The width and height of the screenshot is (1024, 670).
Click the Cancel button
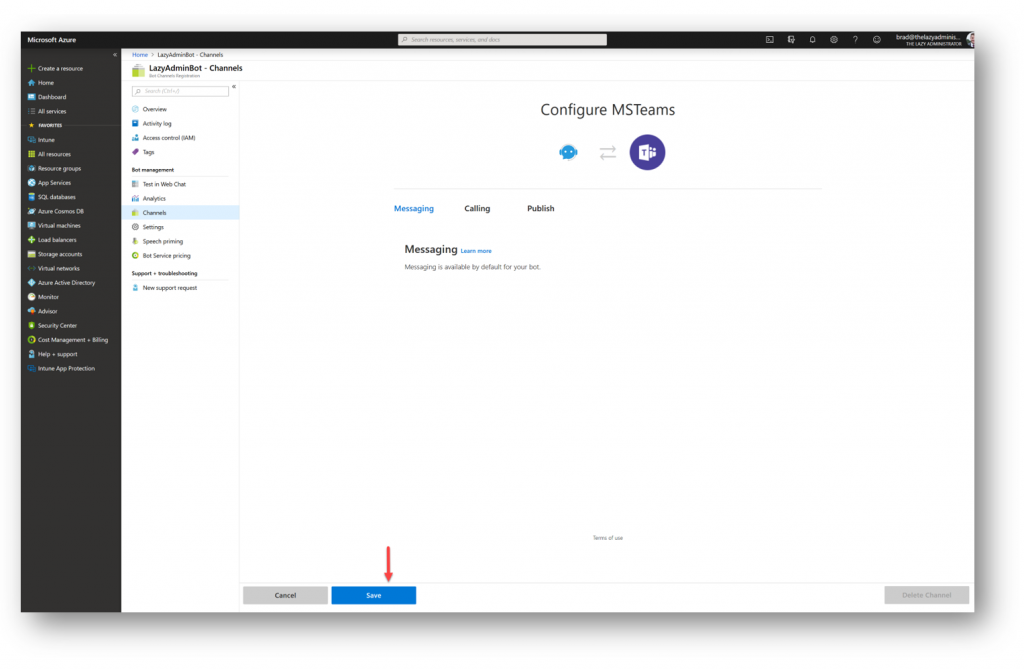pyautogui.click(x=285, y=596)
